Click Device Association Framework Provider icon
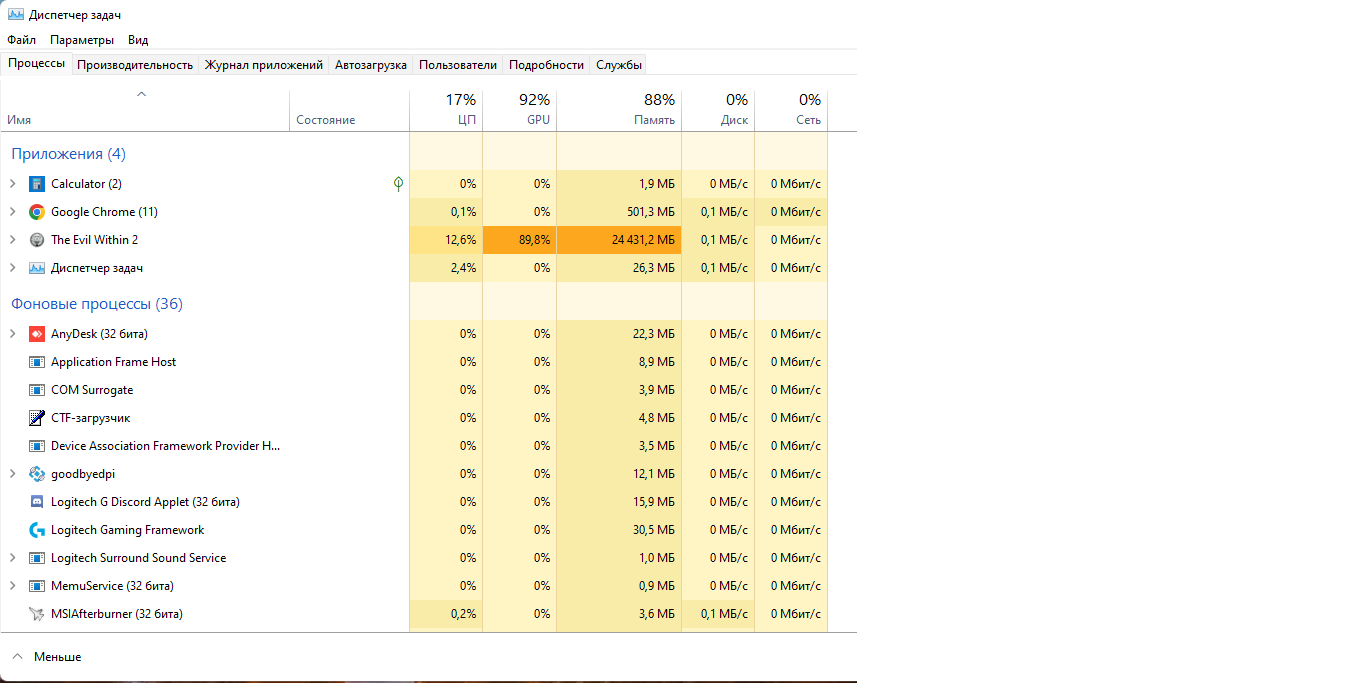The image size is (1345, 689). 37,446
